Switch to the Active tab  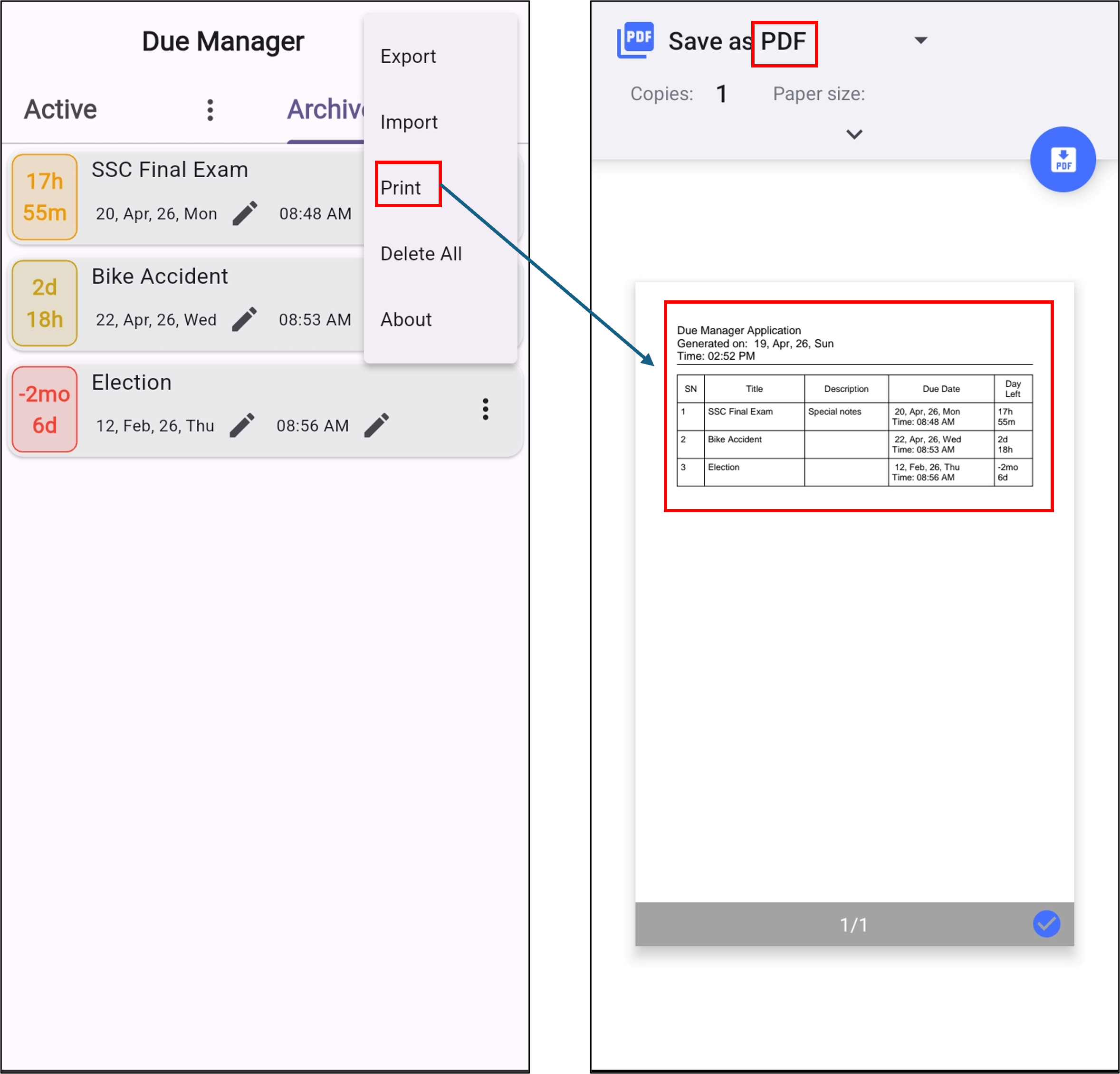[x=60, y=110]
